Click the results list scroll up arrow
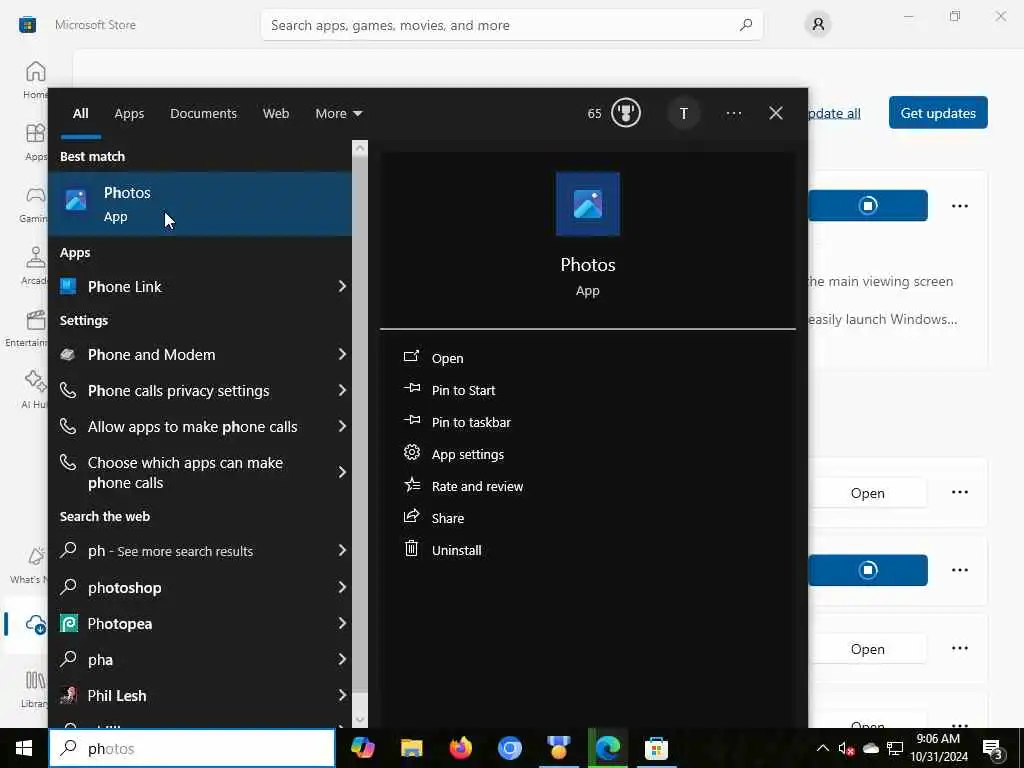This screenshot has height=768, width=1024. coord(360,148)
